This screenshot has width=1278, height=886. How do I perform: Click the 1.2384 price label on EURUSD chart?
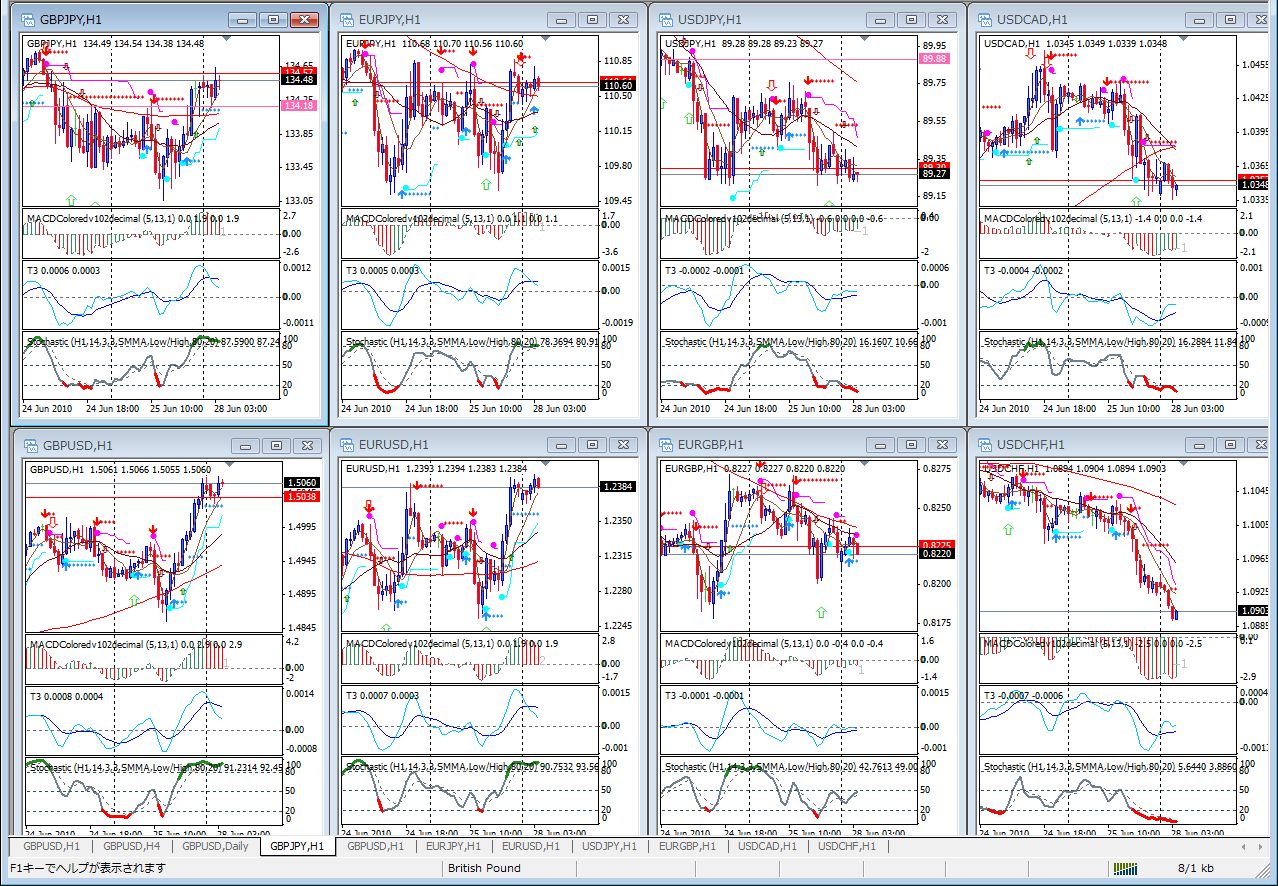[617, 487]
